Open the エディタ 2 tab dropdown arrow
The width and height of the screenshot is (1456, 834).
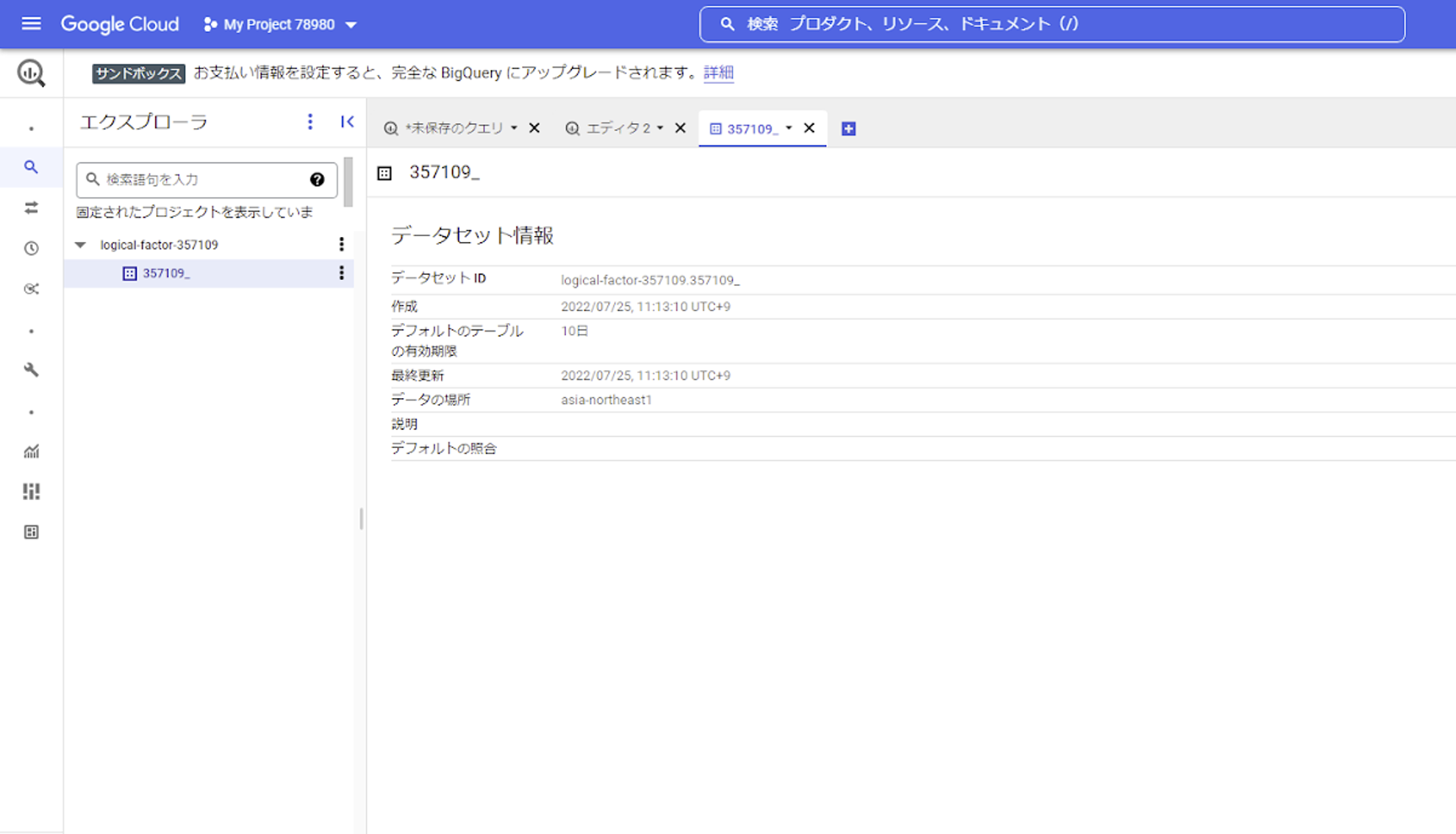point(660,128)
